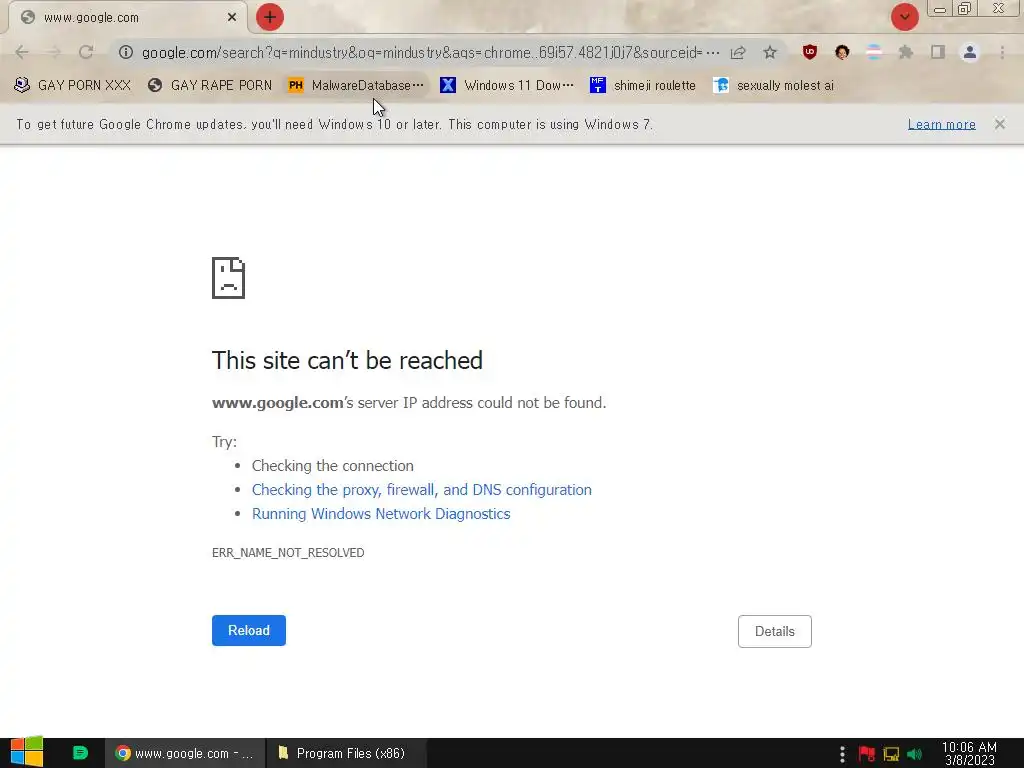This screenshot has width=1024, height=768.
Task: Open the uBlock Origin extension icon
Action: (x=810, y=52)
